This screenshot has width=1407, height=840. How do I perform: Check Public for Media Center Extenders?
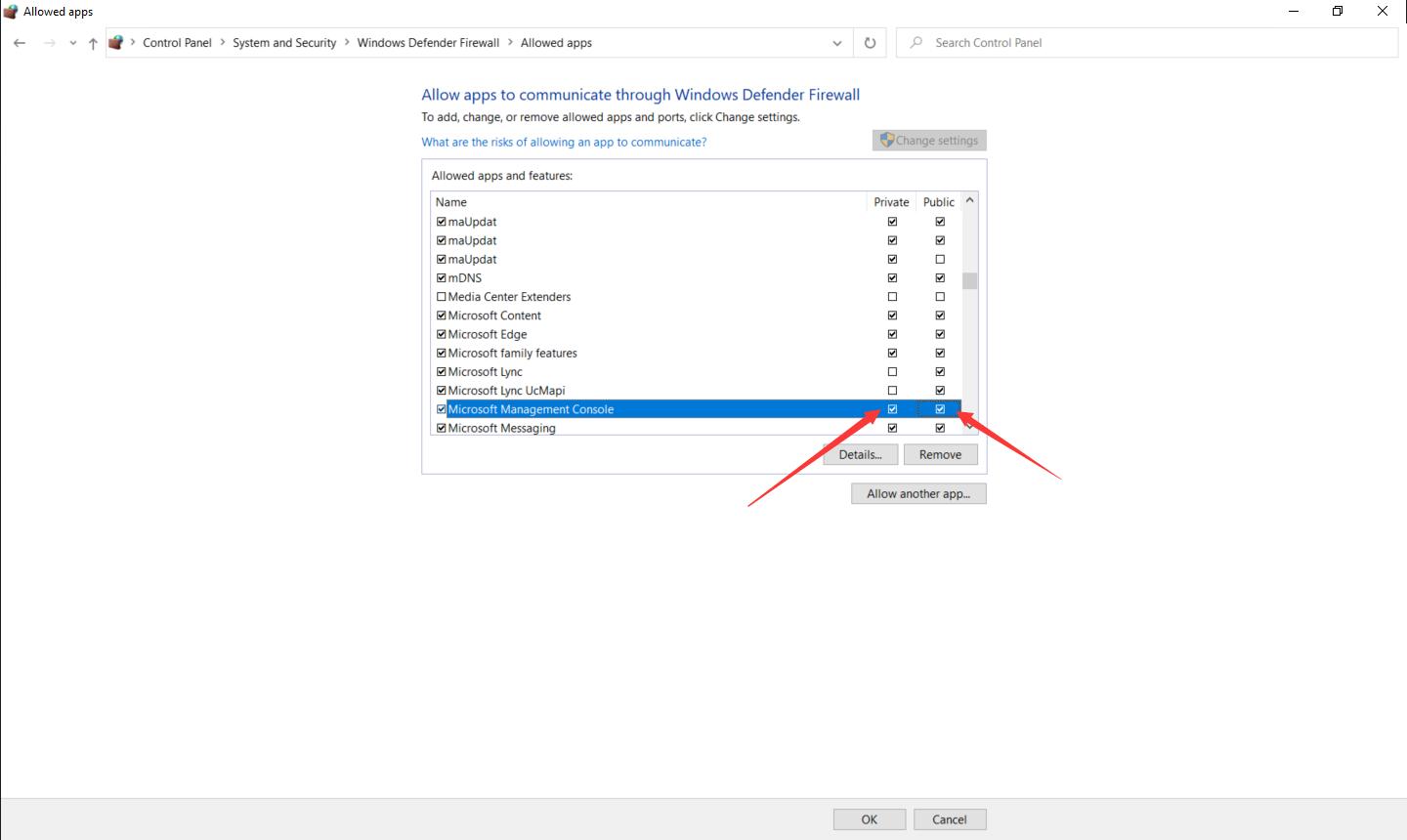coord(940,296)
